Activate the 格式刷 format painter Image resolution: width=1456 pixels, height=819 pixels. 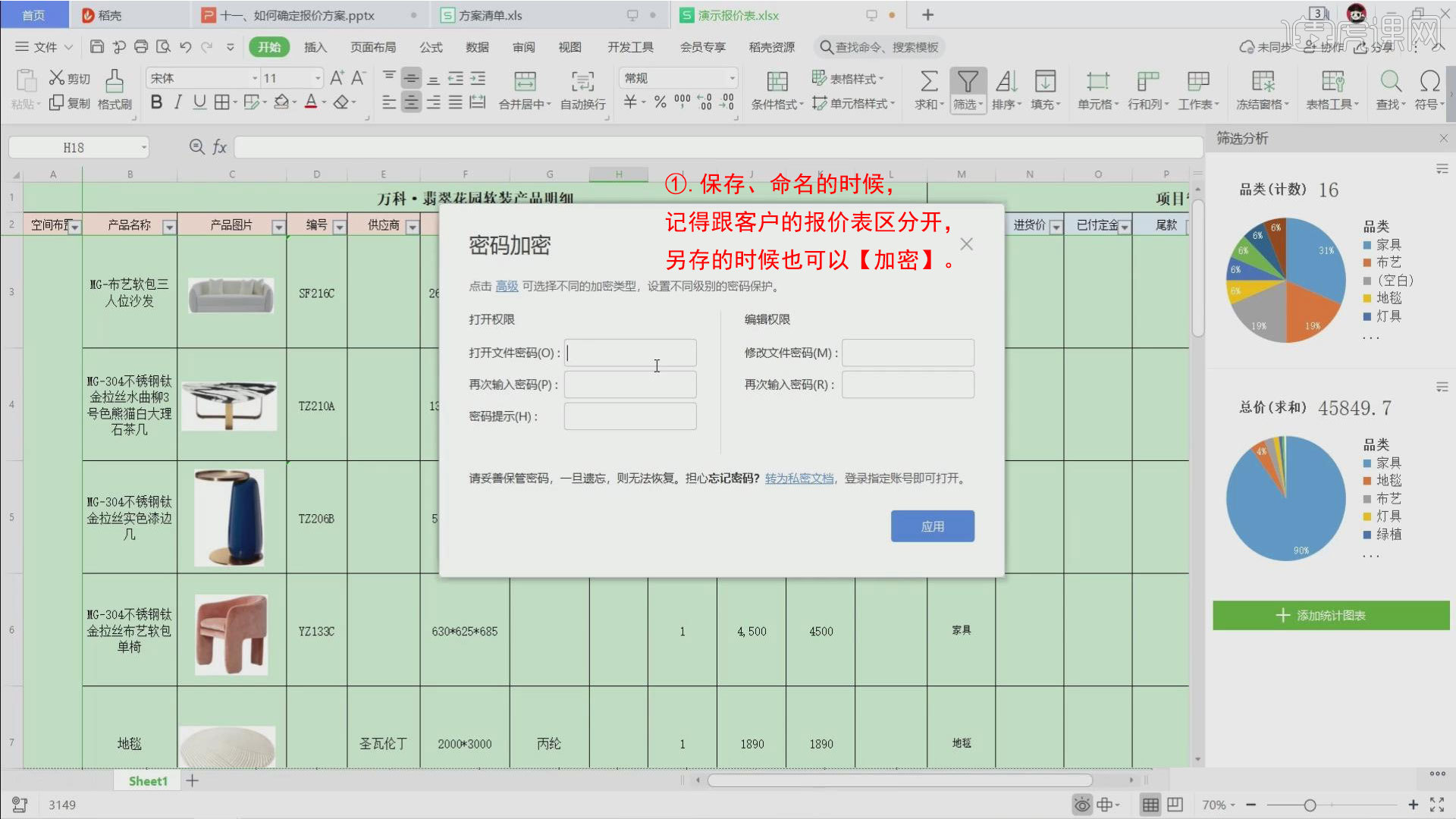coord(115,90)
